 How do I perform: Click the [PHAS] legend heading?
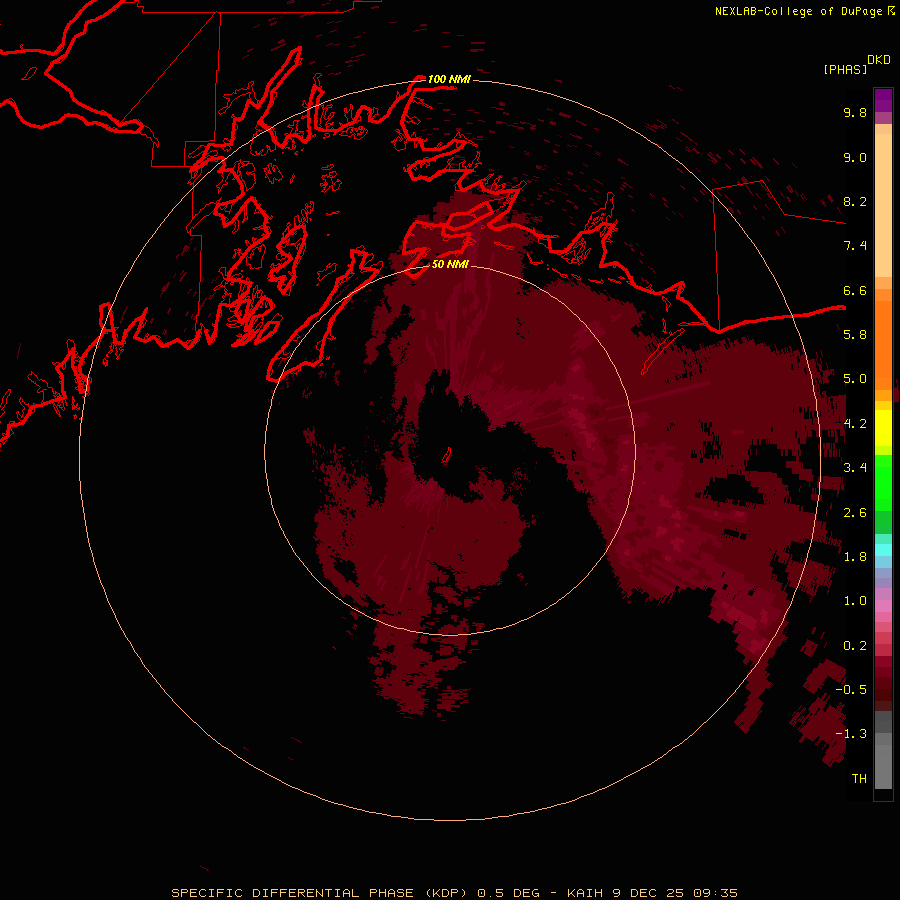point(845,70)
